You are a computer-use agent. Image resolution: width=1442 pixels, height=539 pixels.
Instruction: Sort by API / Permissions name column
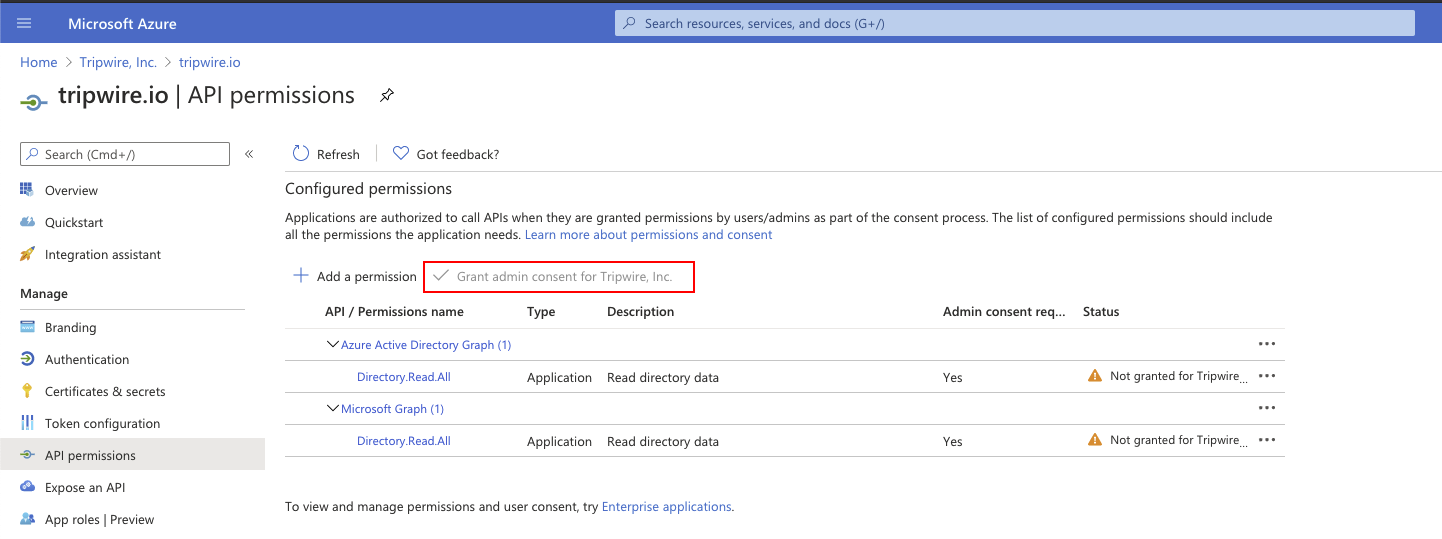(x=394, y=312)
